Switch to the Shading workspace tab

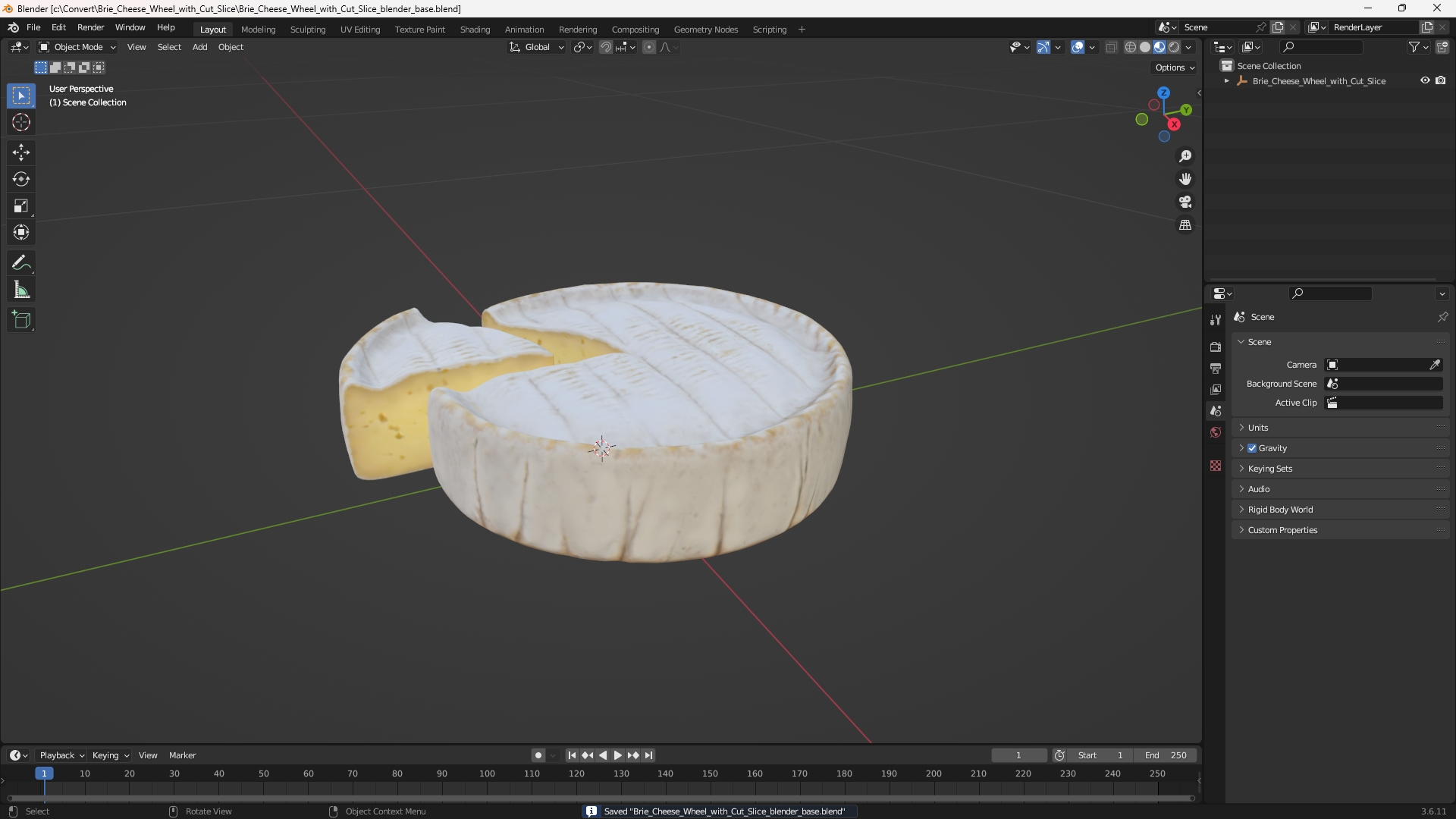coord(475,30)
